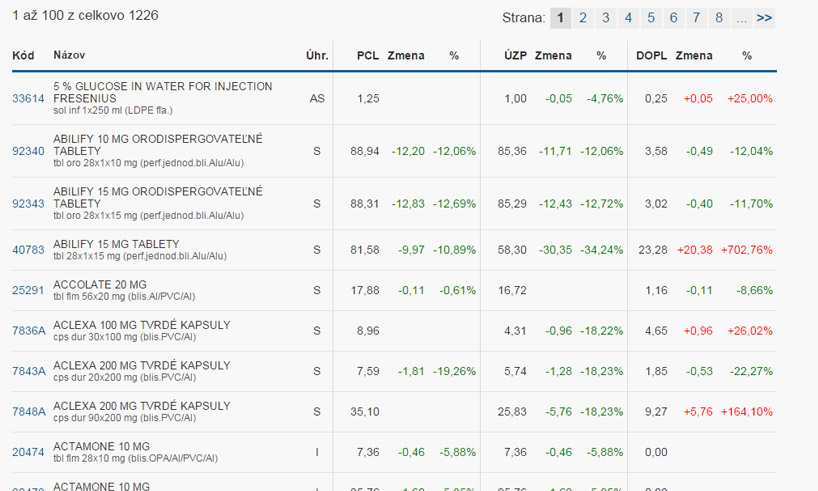Viewport: 818px width, 491px height.
Task: Open drug code 20474 link
Action: 28,452
